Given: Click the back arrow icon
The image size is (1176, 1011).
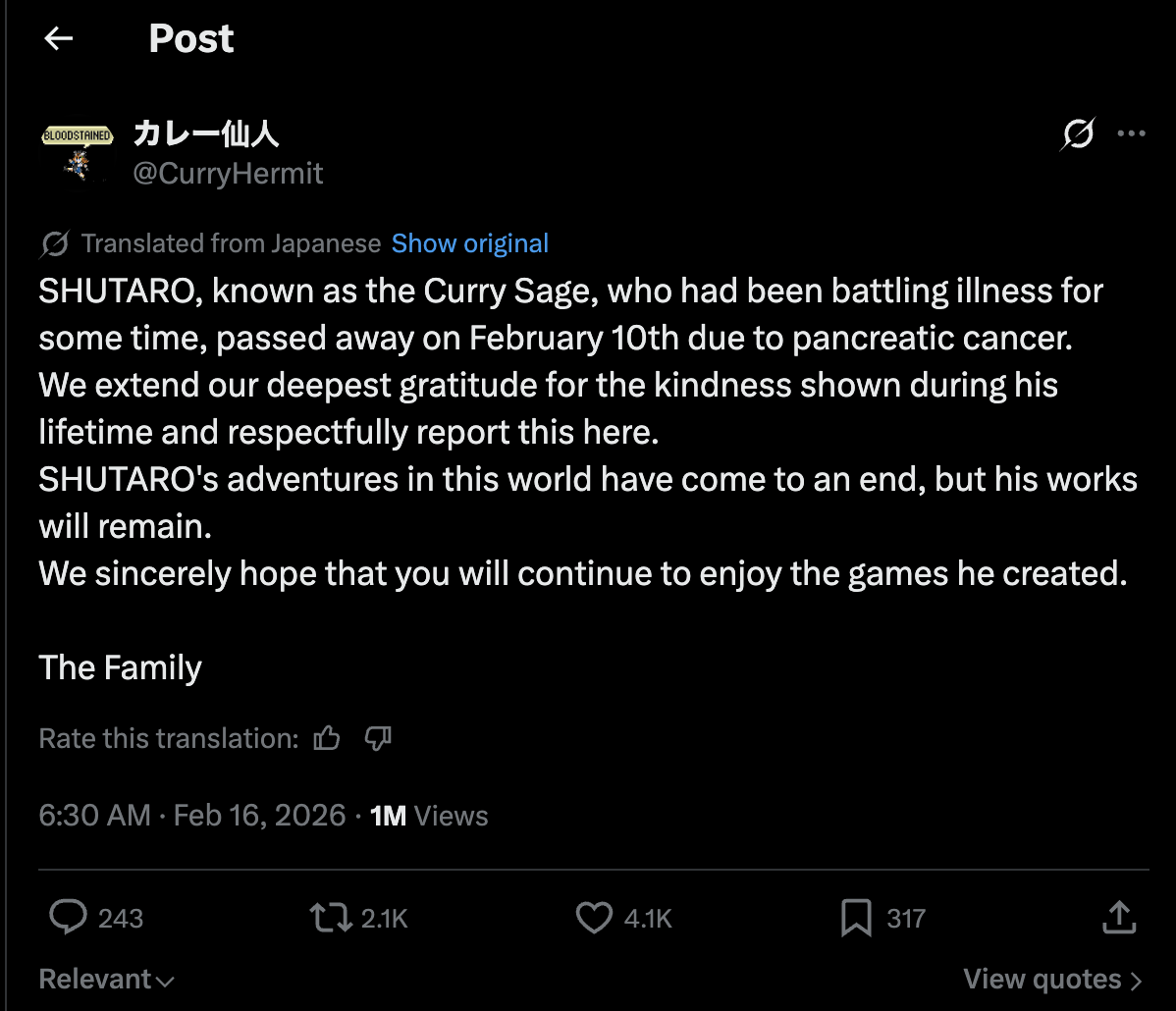Looking at the screenshot, I should pos(59,38).
